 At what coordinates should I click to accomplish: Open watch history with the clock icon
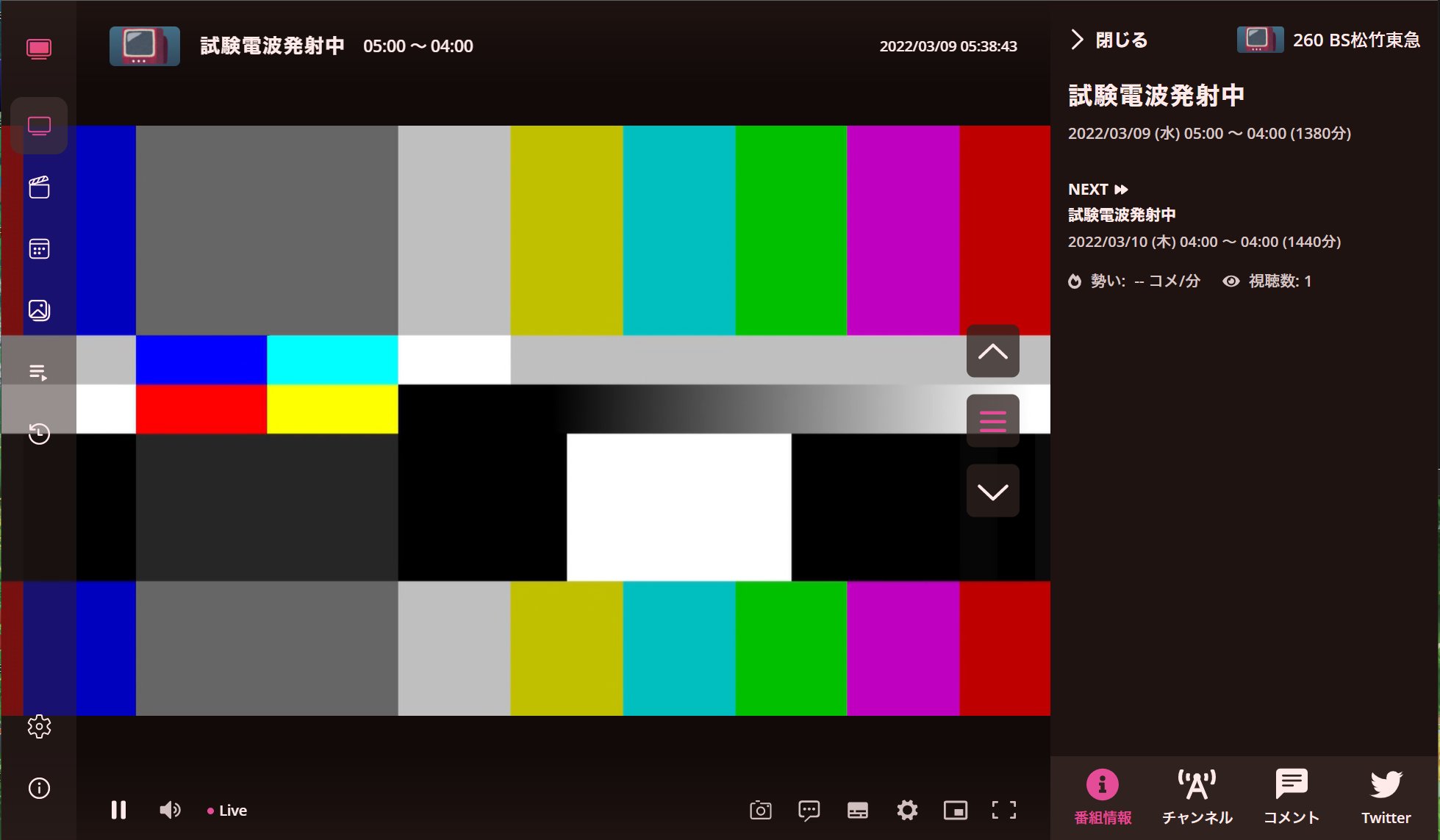pos(39,434)
